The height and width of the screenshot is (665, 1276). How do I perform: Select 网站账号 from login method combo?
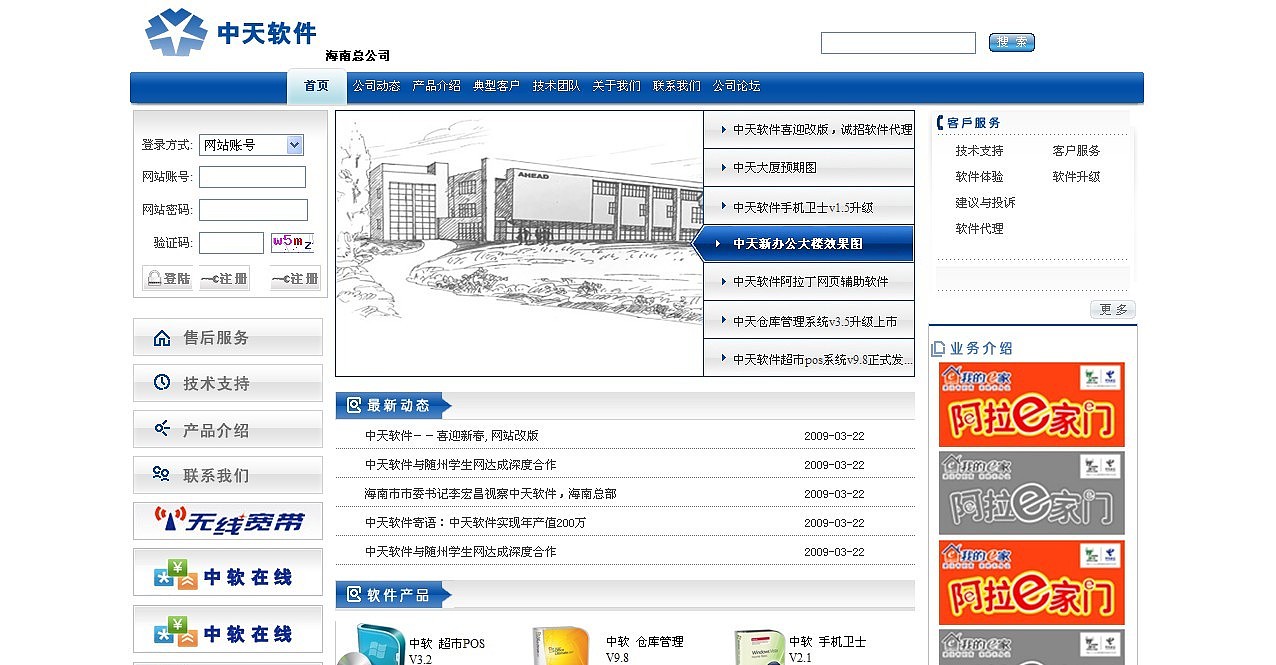pos(250,144)
